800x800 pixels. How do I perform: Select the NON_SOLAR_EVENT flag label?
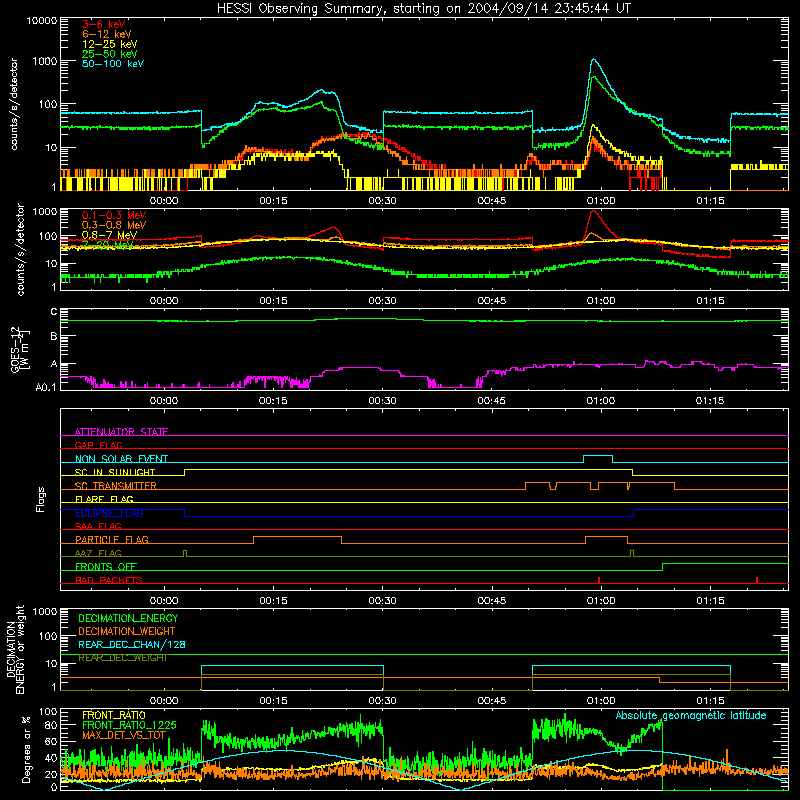coord(121,459)
